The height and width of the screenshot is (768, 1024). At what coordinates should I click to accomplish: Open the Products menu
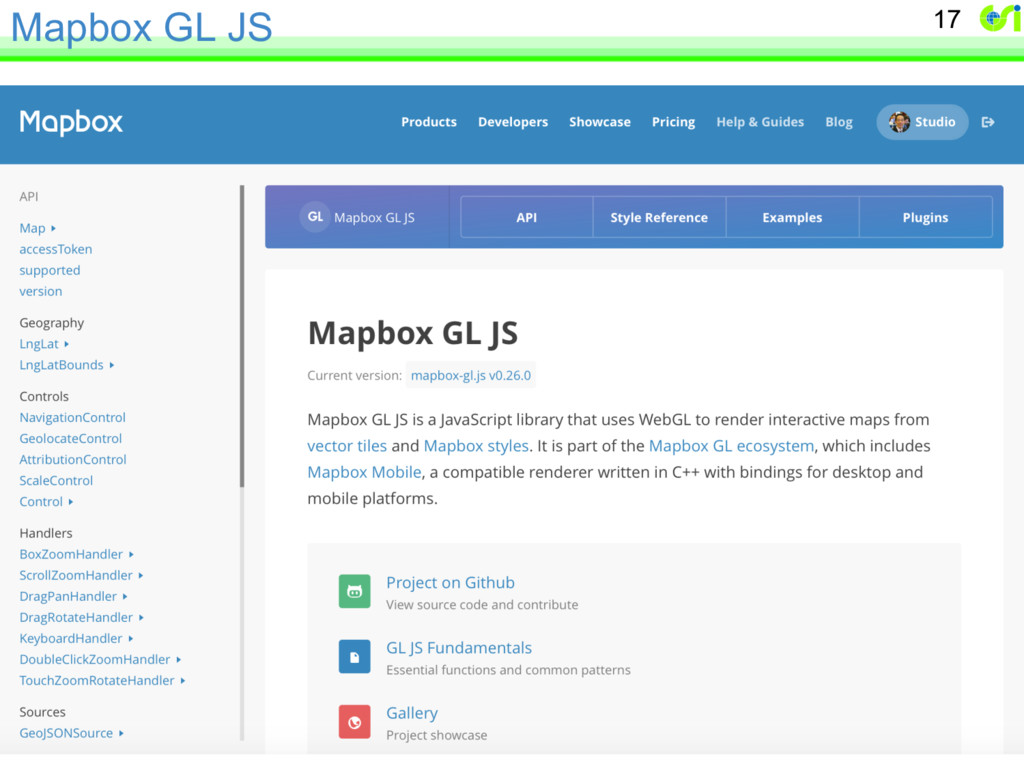428,122
